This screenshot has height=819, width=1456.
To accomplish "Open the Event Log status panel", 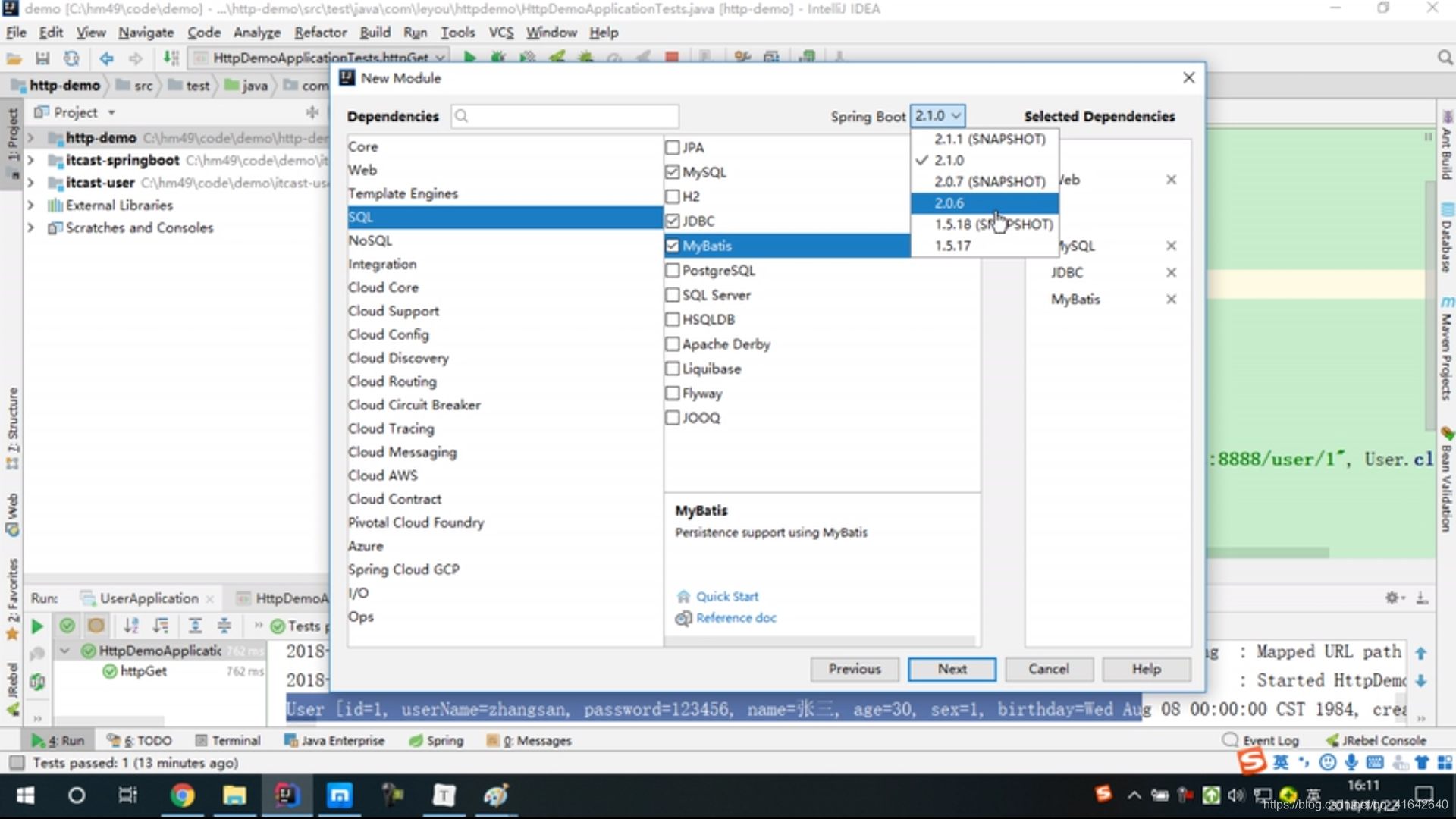I will (1261, 740).
